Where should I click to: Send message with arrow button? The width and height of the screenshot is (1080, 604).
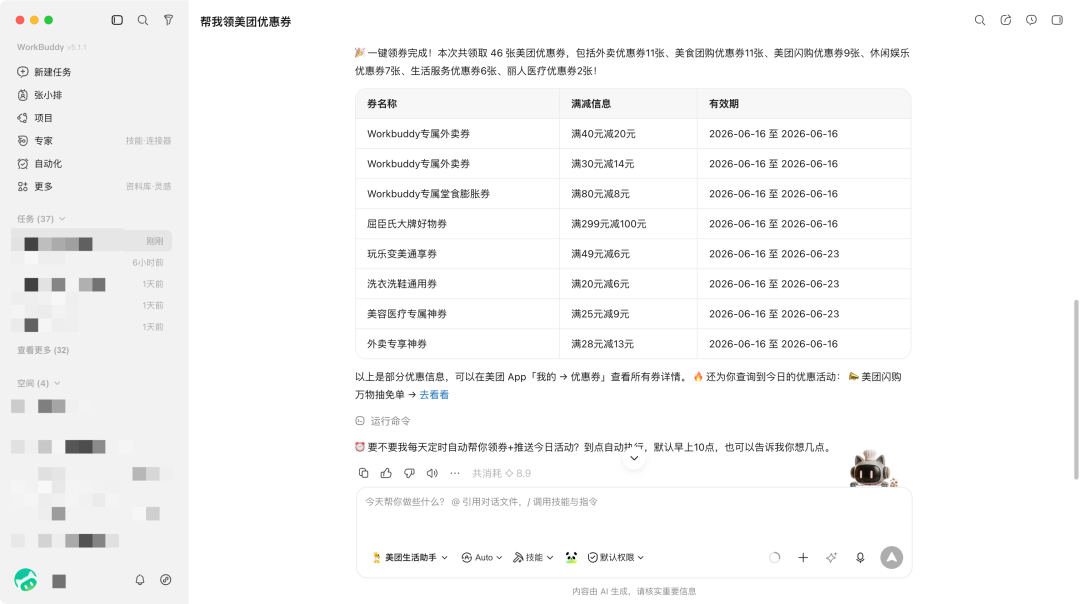point(891,557)
